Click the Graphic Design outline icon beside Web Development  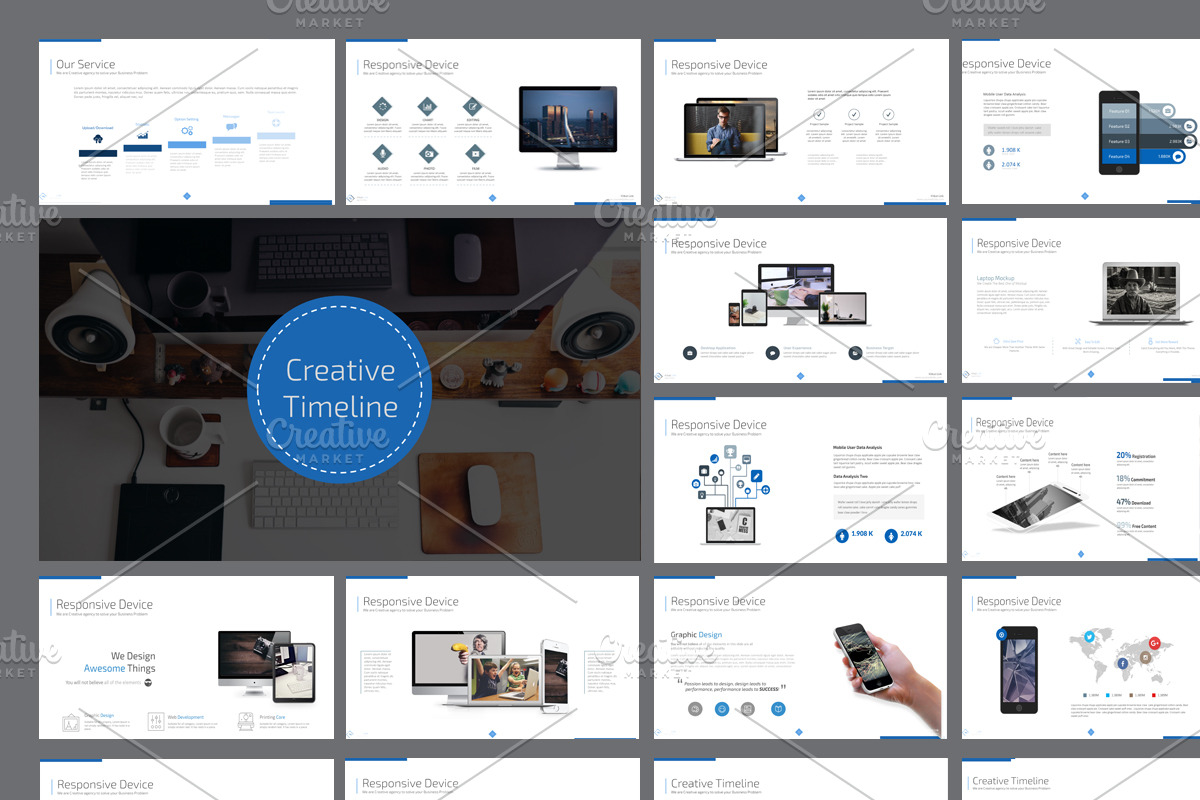click(71, 721)
